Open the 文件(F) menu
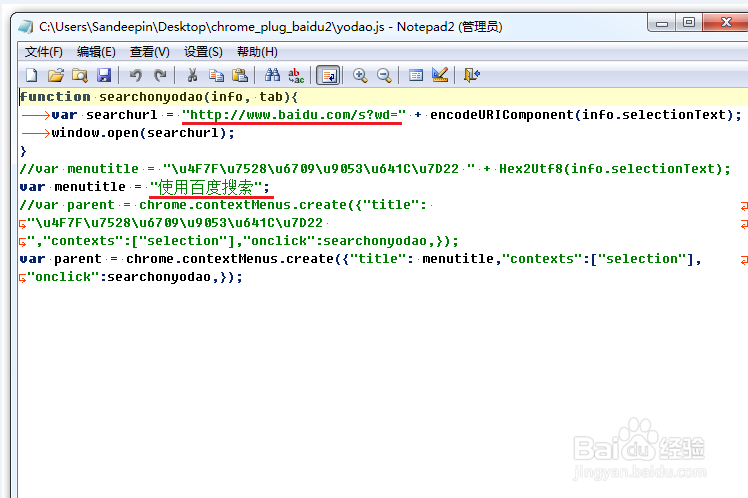 (x=44, y=52)
